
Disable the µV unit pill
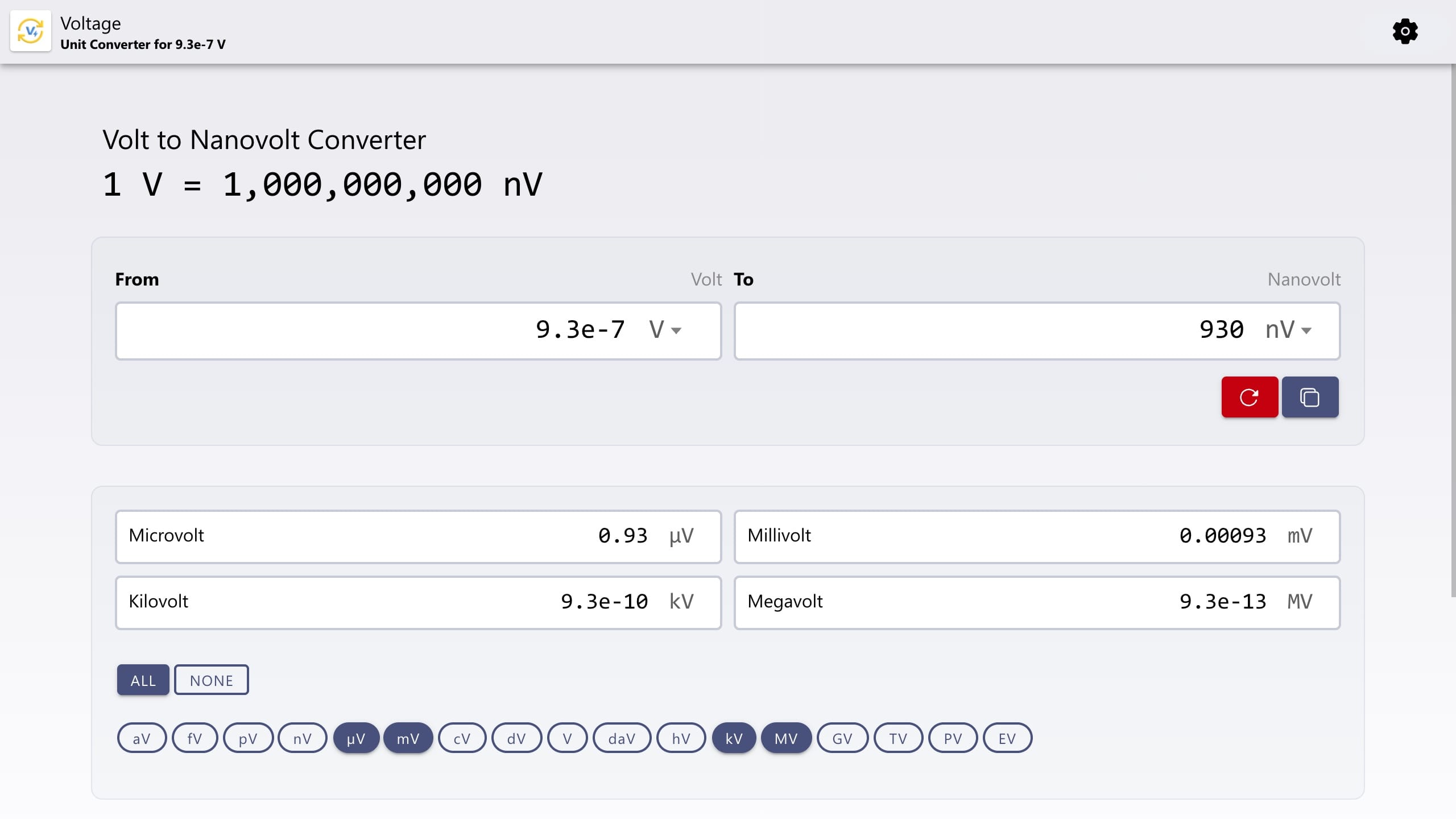(356, 738)
